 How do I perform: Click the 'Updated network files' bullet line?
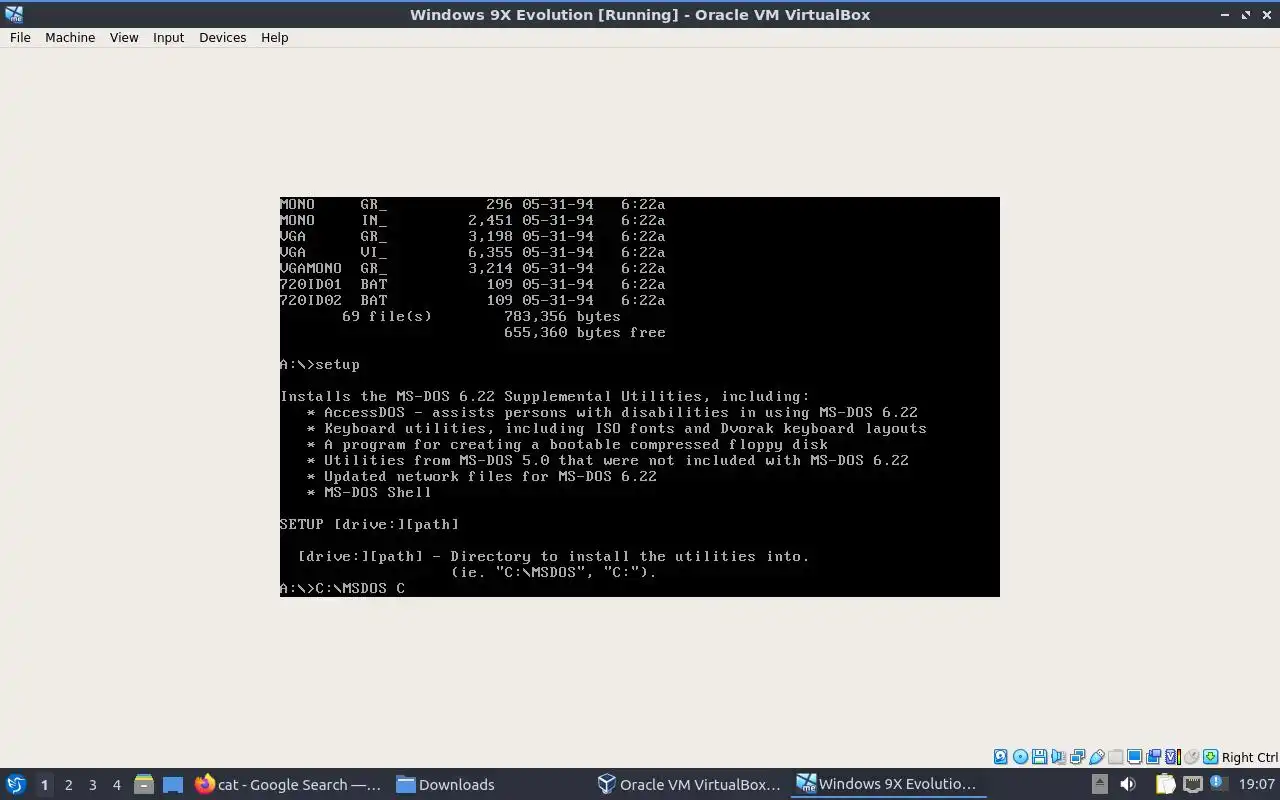click(x=482, y=476)
